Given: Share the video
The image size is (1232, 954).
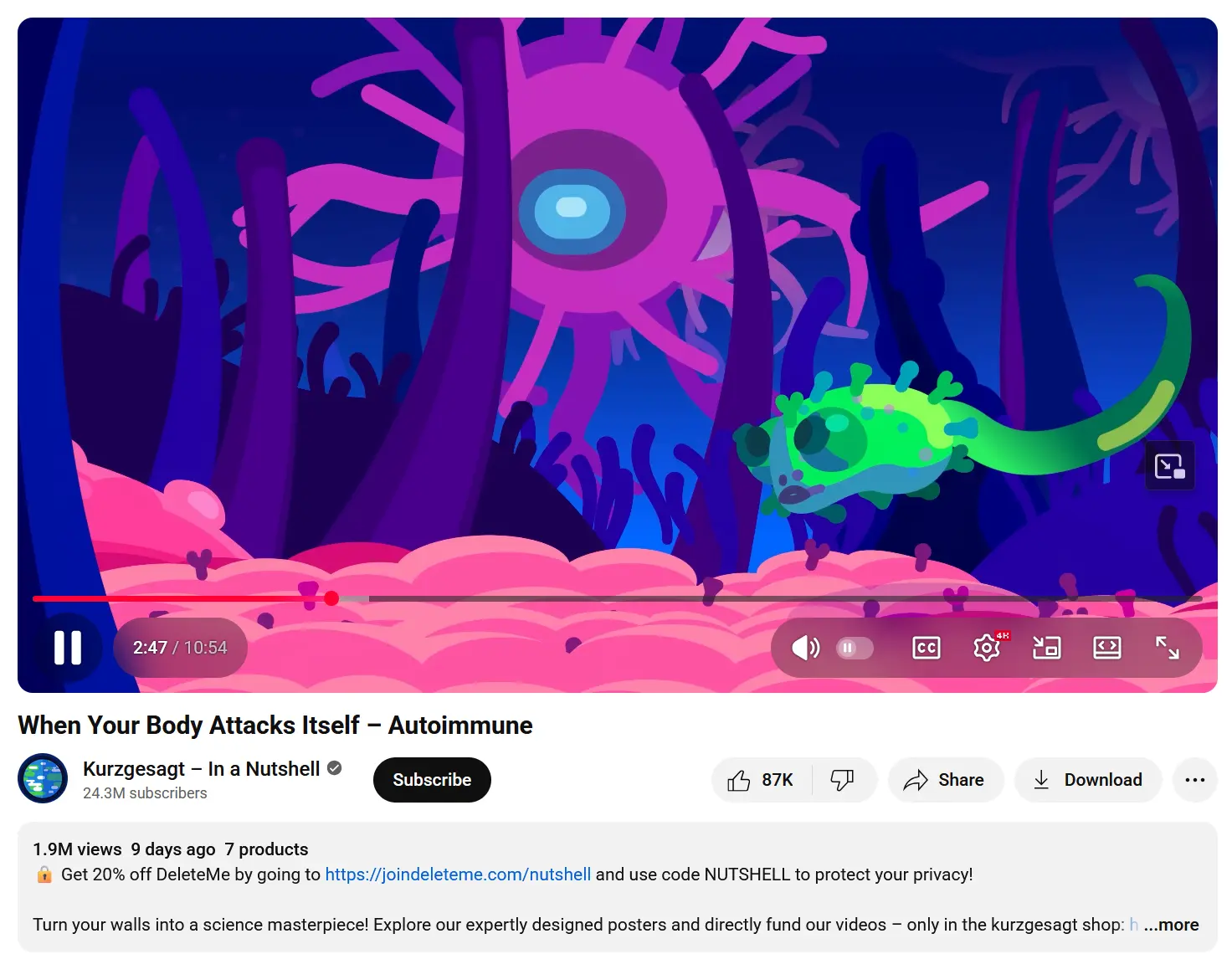Looking at the screenshot, I should (x=945, y=780).
